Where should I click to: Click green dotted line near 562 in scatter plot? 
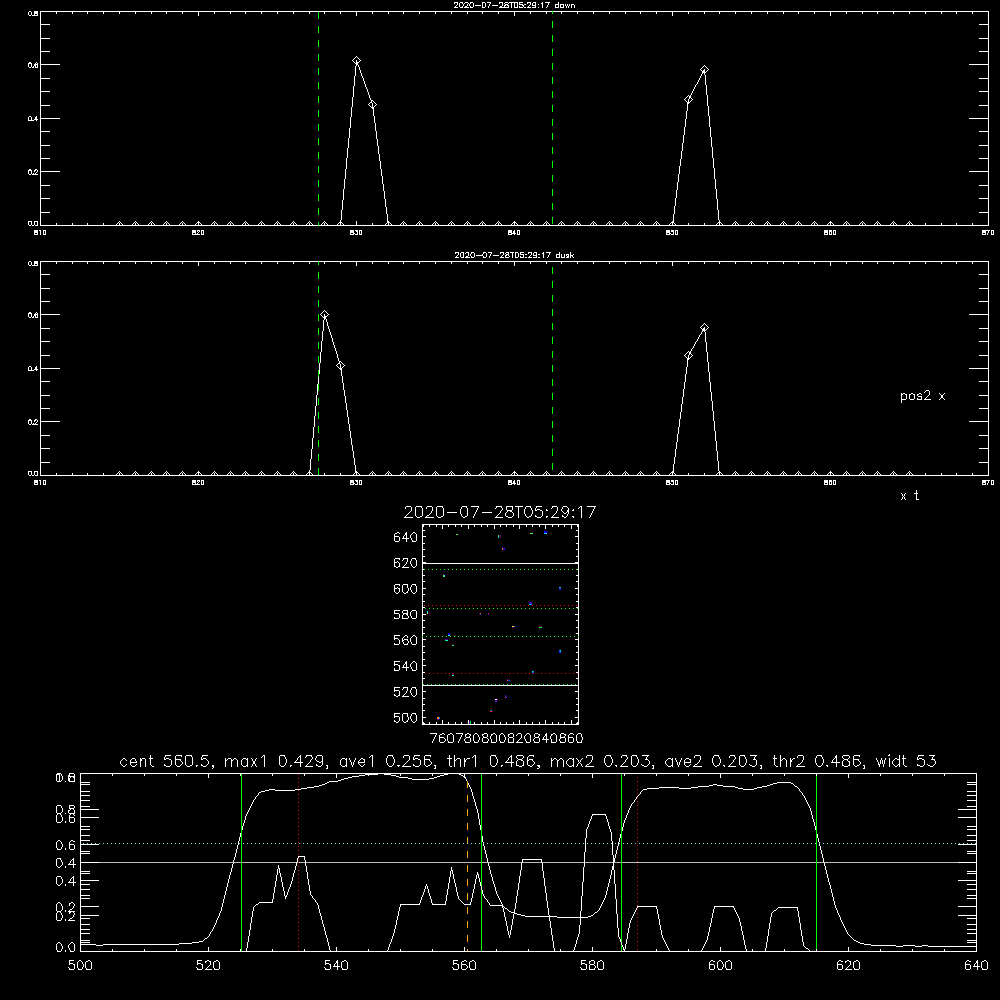(x=500, y=636)
